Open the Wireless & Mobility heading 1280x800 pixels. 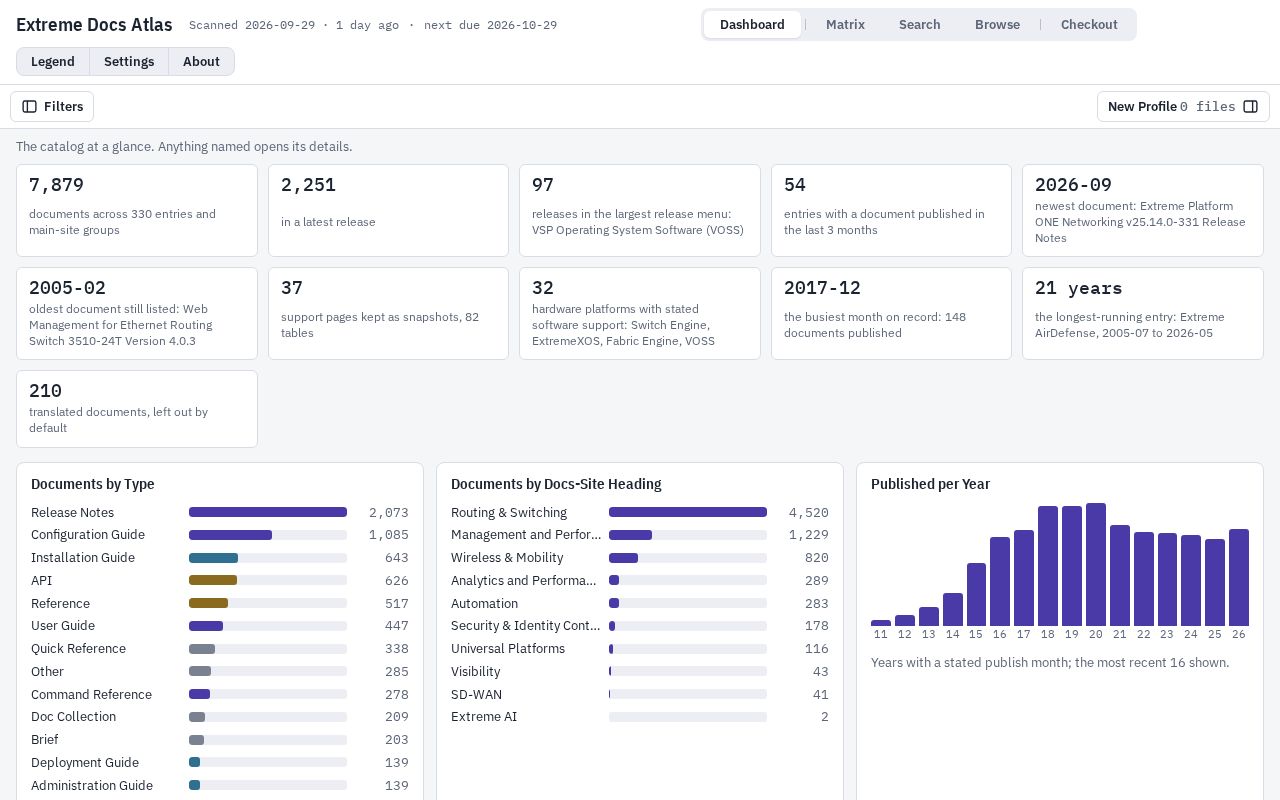pos(640,558)
